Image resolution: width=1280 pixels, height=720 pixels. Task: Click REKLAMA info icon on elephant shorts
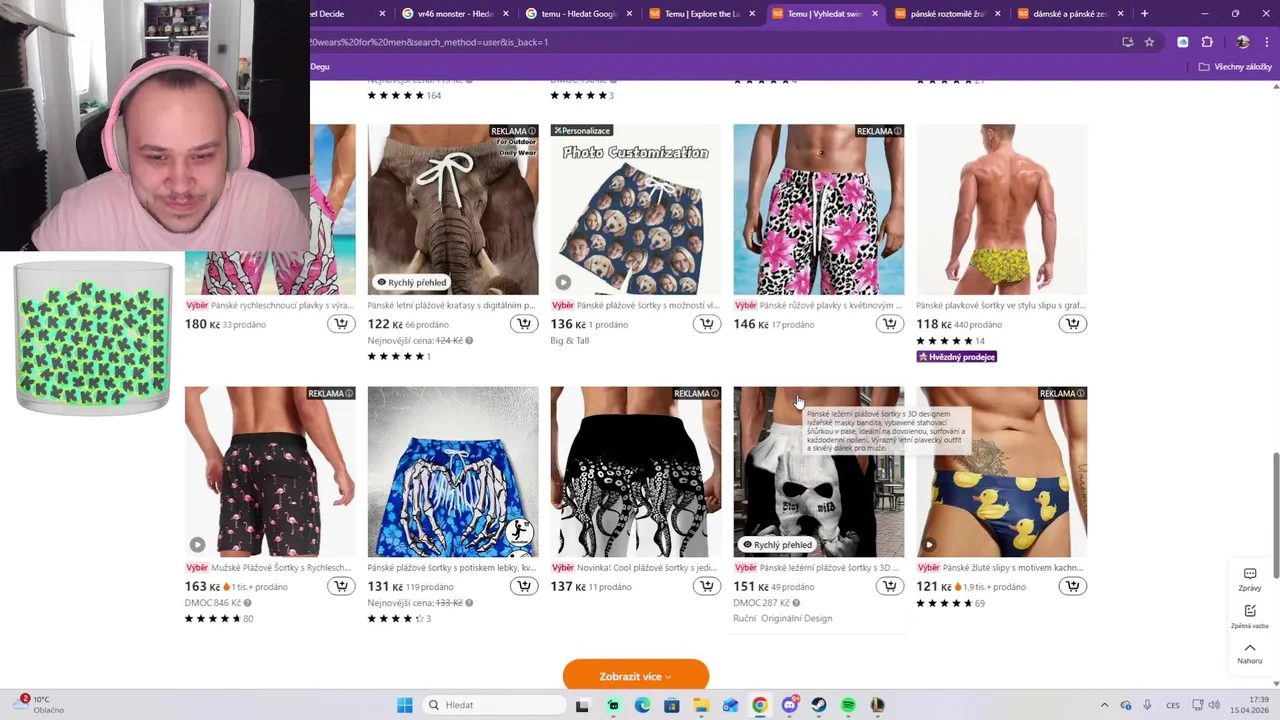tap(532, 131)
